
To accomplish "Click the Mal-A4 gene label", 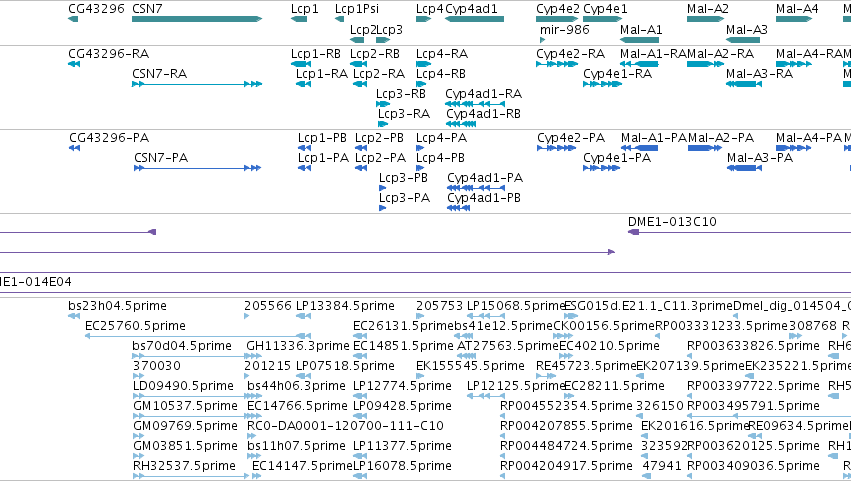I will point(797,9).
